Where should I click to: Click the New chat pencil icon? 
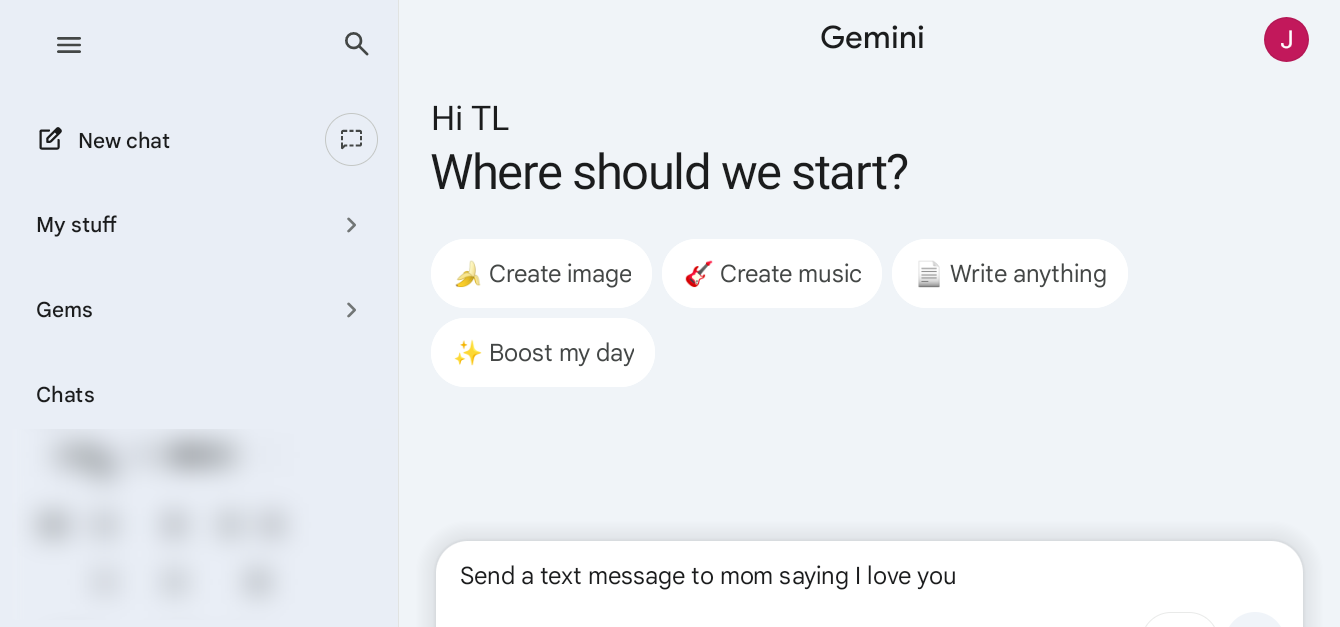click(x=50, y=139)
